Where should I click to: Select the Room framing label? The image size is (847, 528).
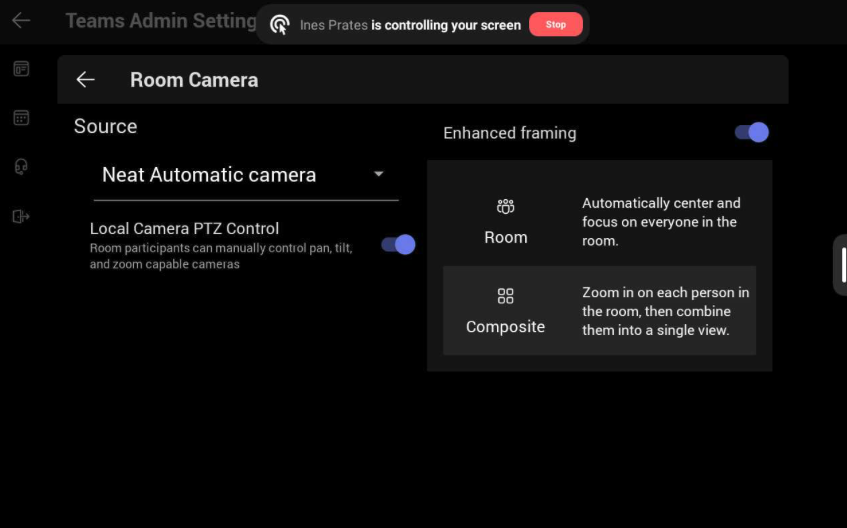pyautogui.click(x=505, y=238)
